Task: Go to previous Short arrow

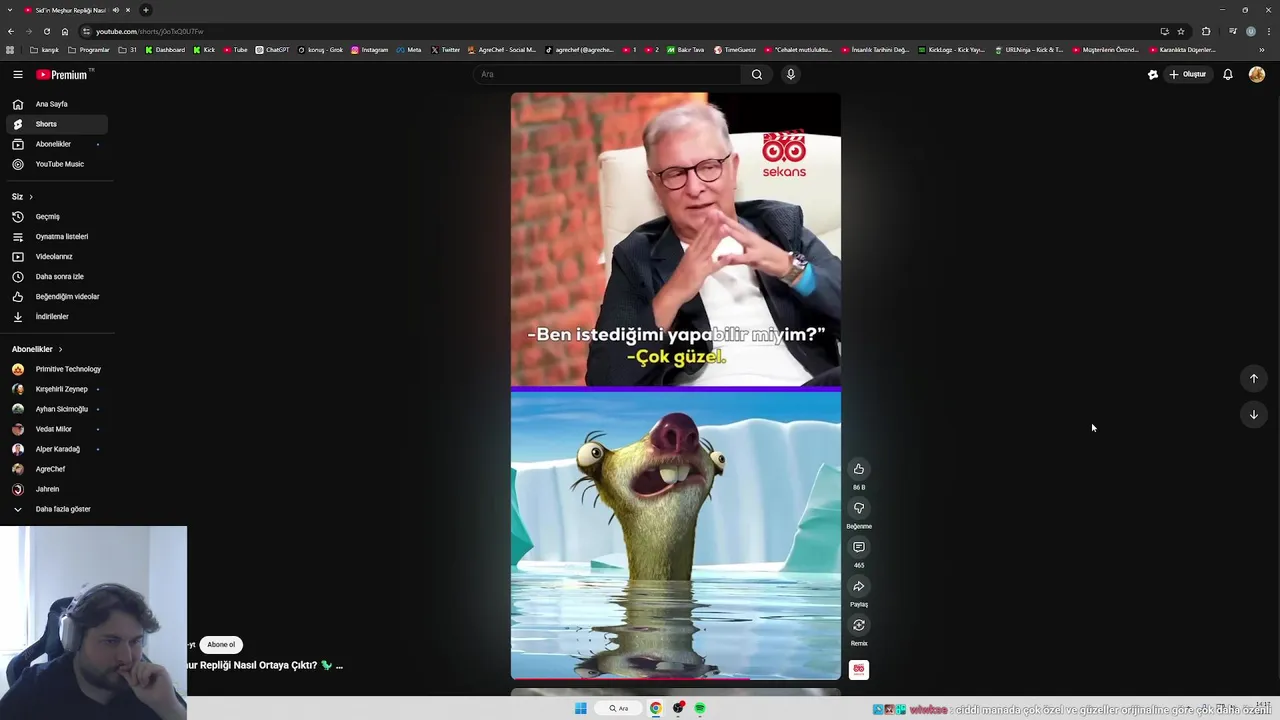Action: point(1253,378)
